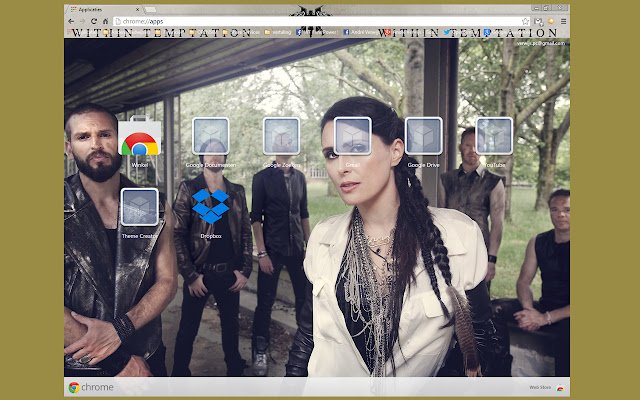The width and height of the screenshot is (640, 400).
Task: Open the Theme Creator app
Action: point(140,207)
